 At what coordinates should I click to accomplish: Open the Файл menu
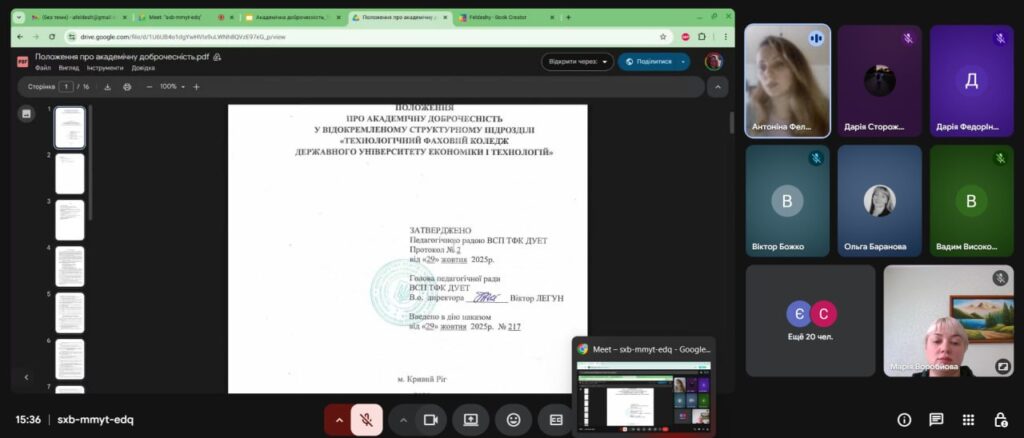coord(43,68)
